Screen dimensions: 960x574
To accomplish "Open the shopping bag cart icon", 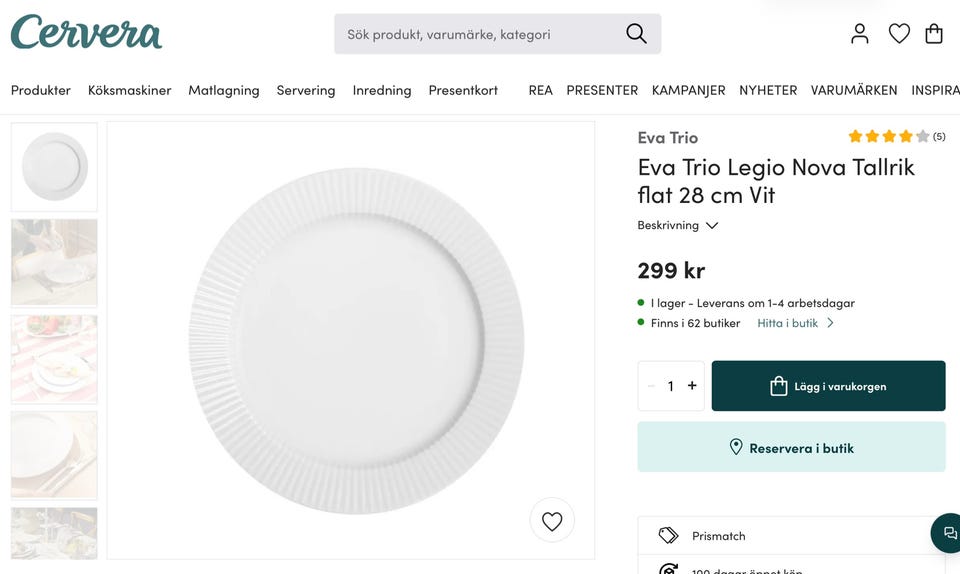I will coord(934,34).
